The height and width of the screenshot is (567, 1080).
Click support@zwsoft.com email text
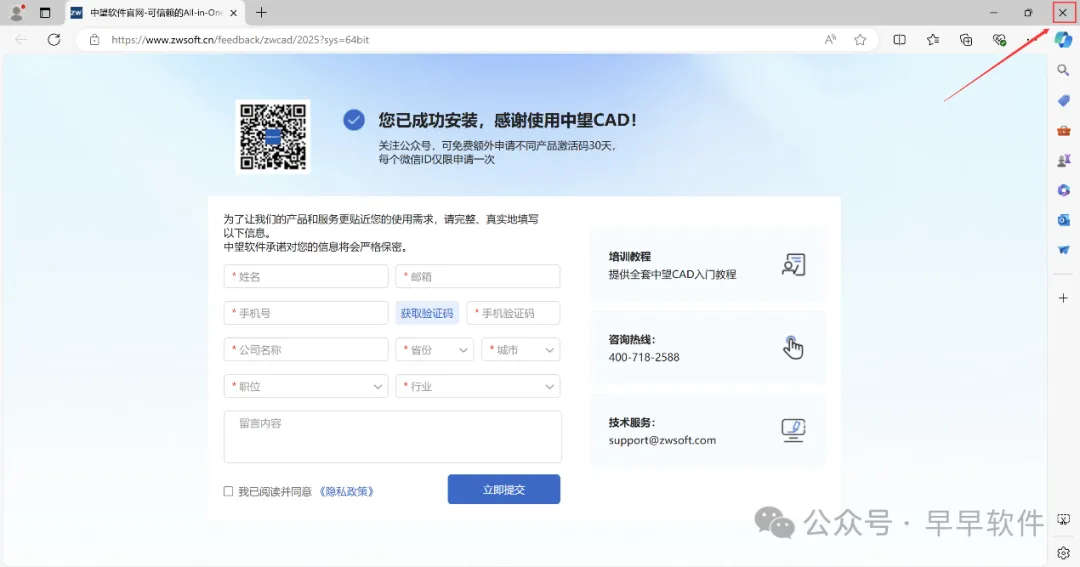(x=662, y=440)
